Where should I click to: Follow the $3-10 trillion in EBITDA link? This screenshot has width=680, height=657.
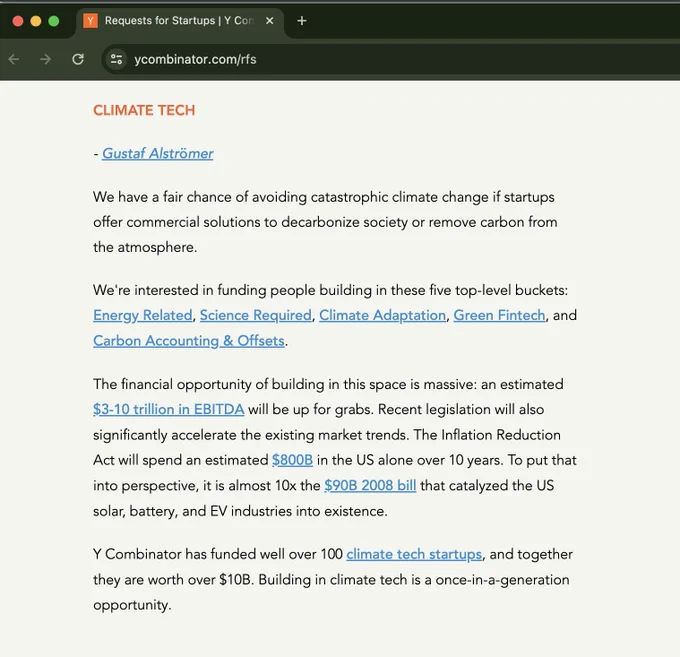tap(169, 409)
